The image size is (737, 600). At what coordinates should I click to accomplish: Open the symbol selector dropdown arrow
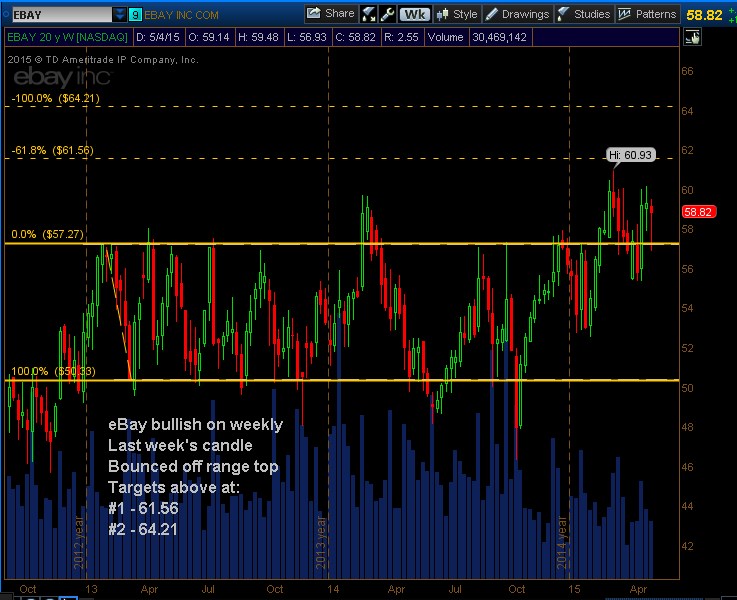pos(120,15)
